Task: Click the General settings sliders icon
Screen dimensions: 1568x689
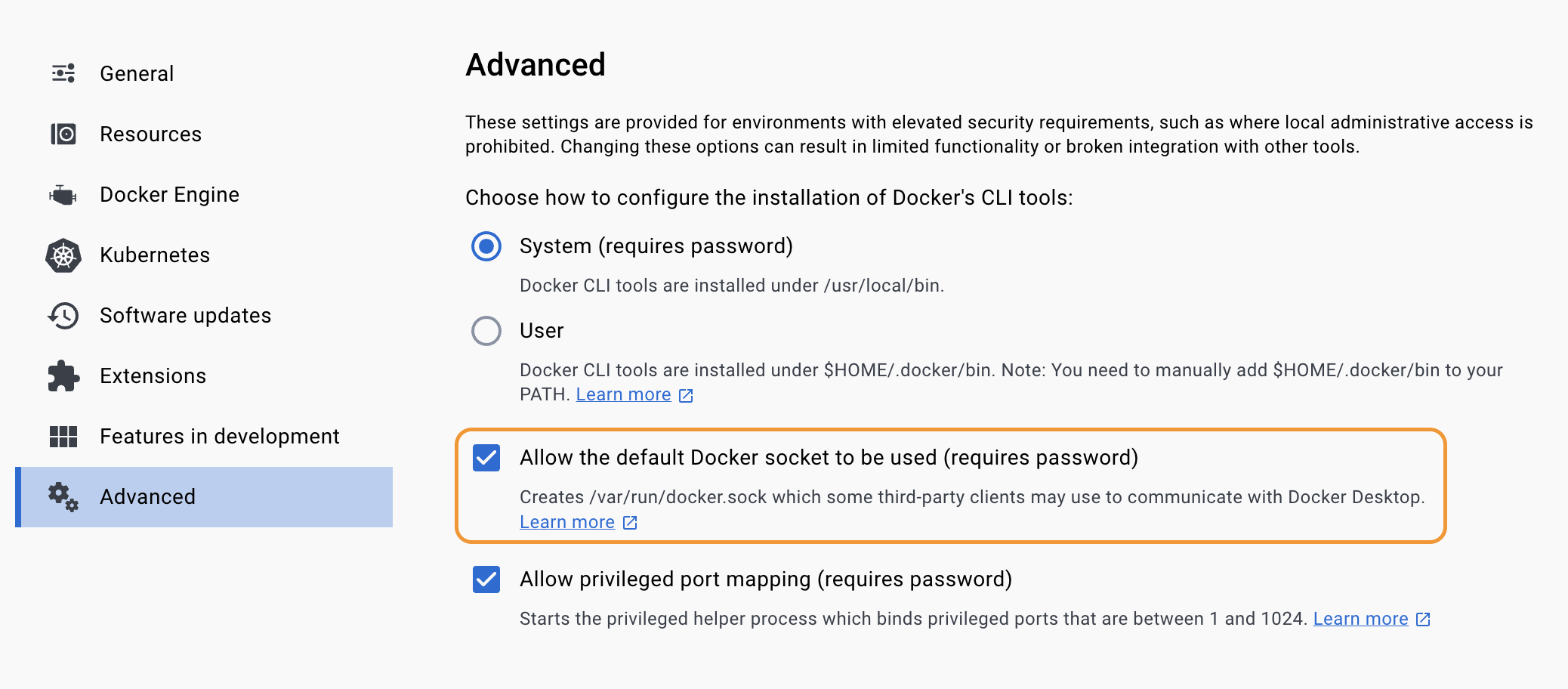Action: pos(63,73)
